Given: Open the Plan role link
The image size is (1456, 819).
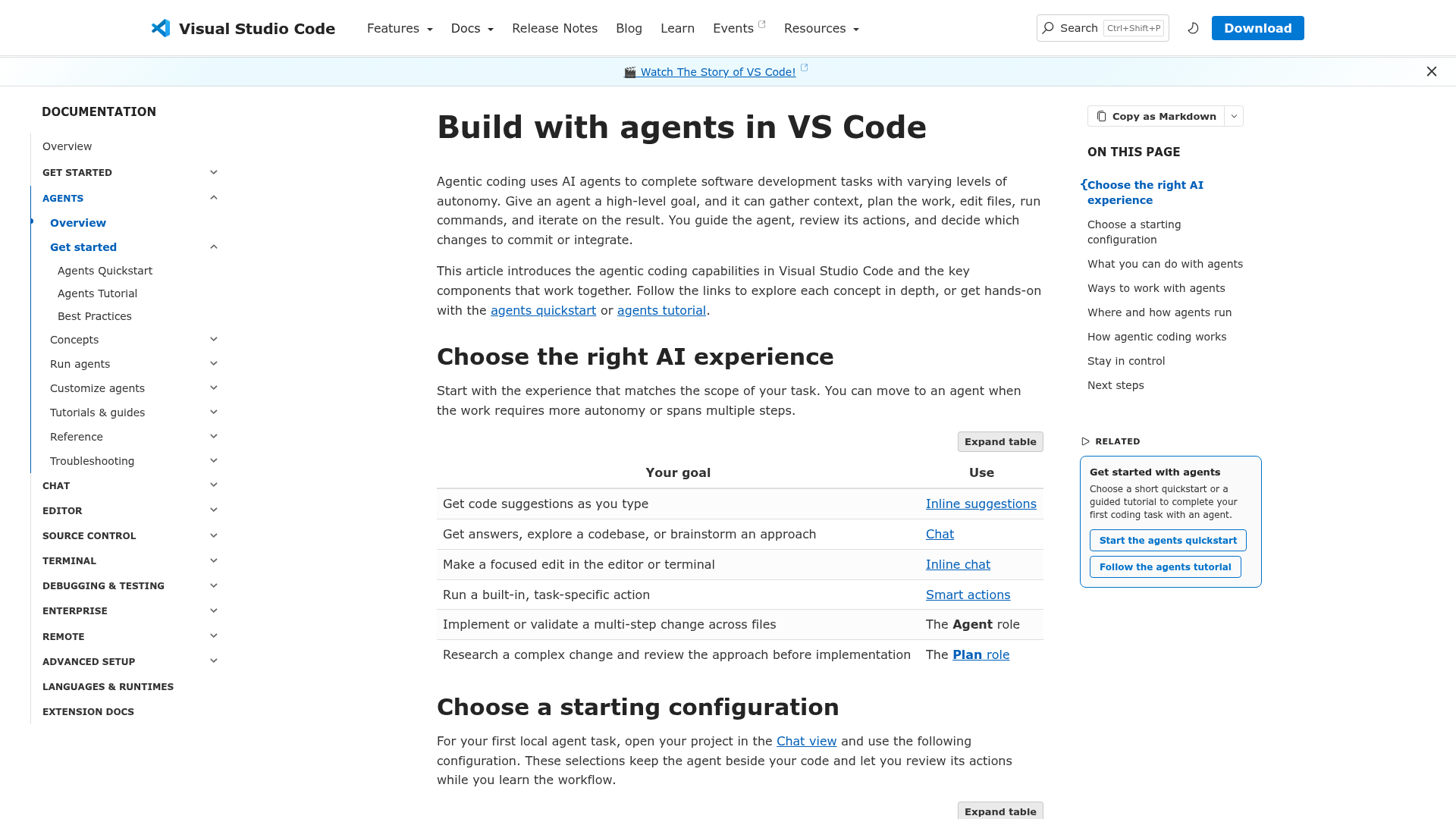Looking at the screenshot, I should click(x=981, y=655).
